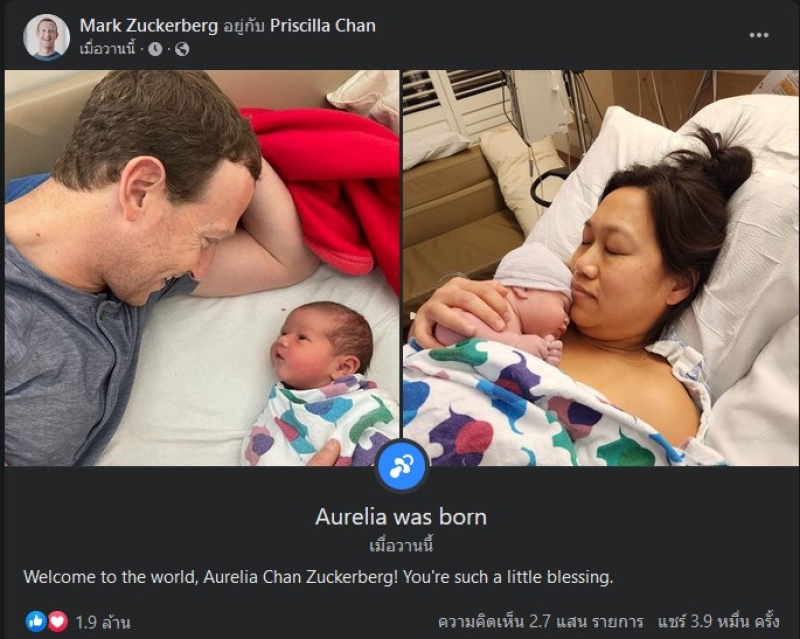800x639 pixels.
Task: Click Mark Zuckerberg's profile picture
Action: coord(46,37)
